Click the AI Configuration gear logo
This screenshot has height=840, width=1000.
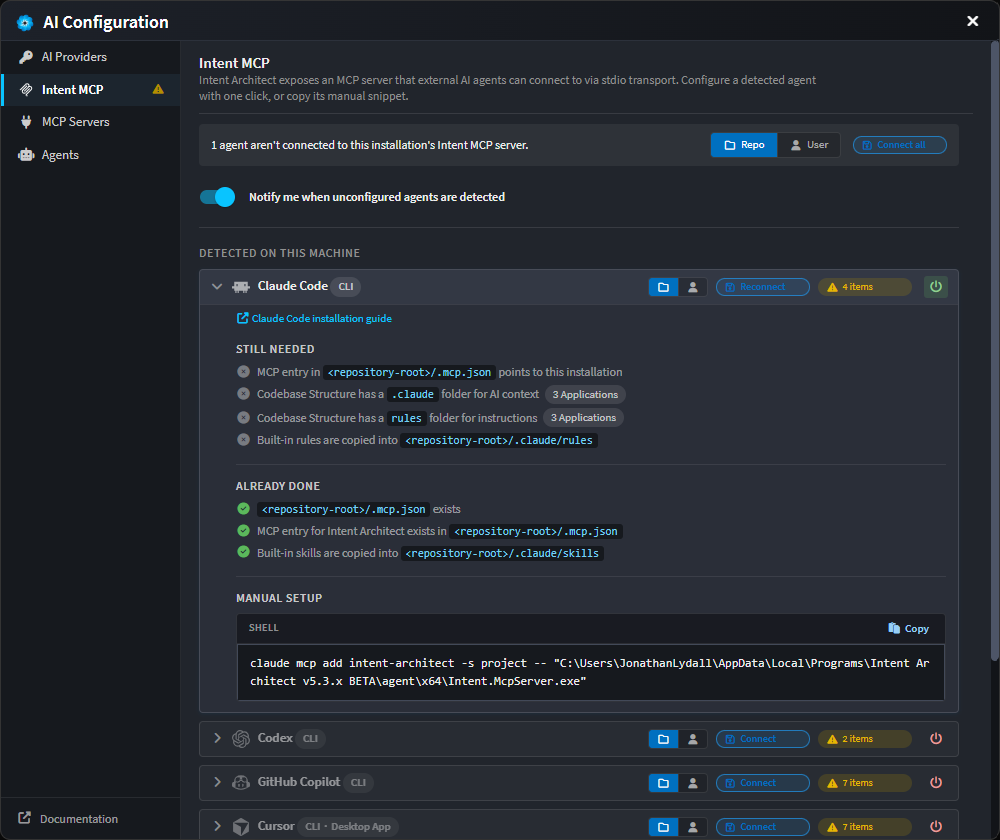tap(25, 22)
